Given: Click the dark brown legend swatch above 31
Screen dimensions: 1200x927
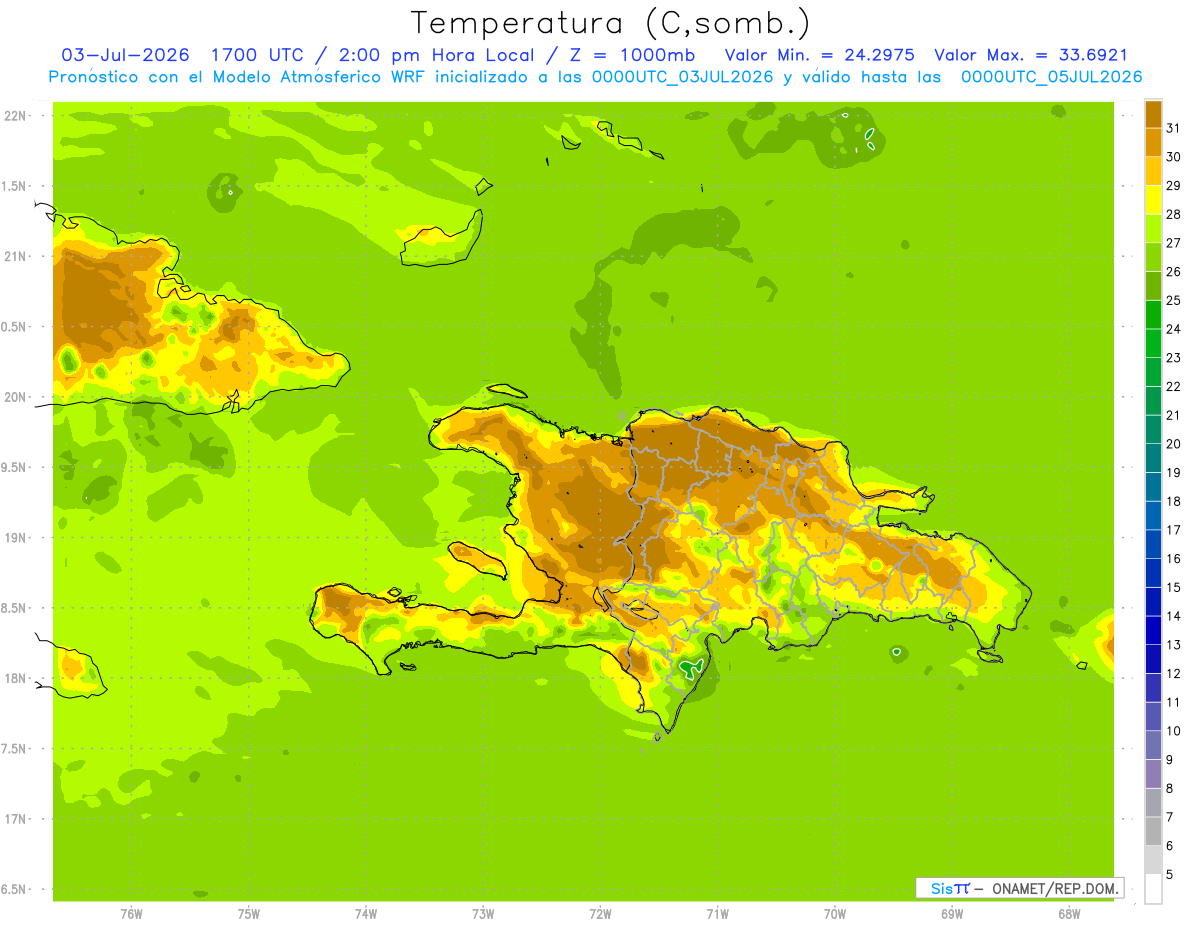Looking at the screenshot, I should point(1153,114).
